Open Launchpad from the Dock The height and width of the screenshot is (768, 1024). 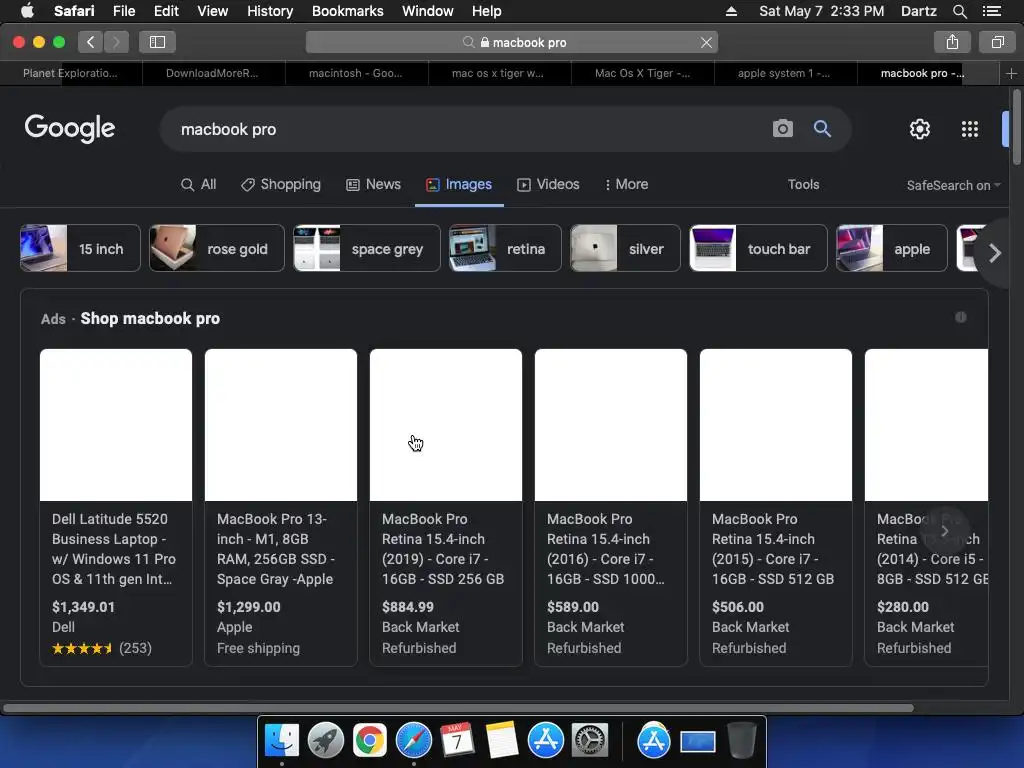[x=326, y=741]
